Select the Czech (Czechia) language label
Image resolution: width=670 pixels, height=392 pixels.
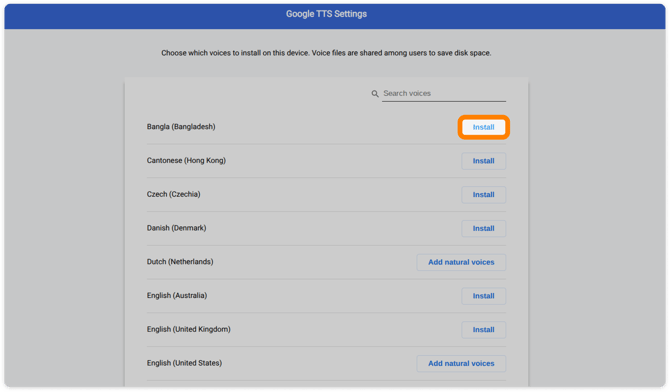pos(173,194)
